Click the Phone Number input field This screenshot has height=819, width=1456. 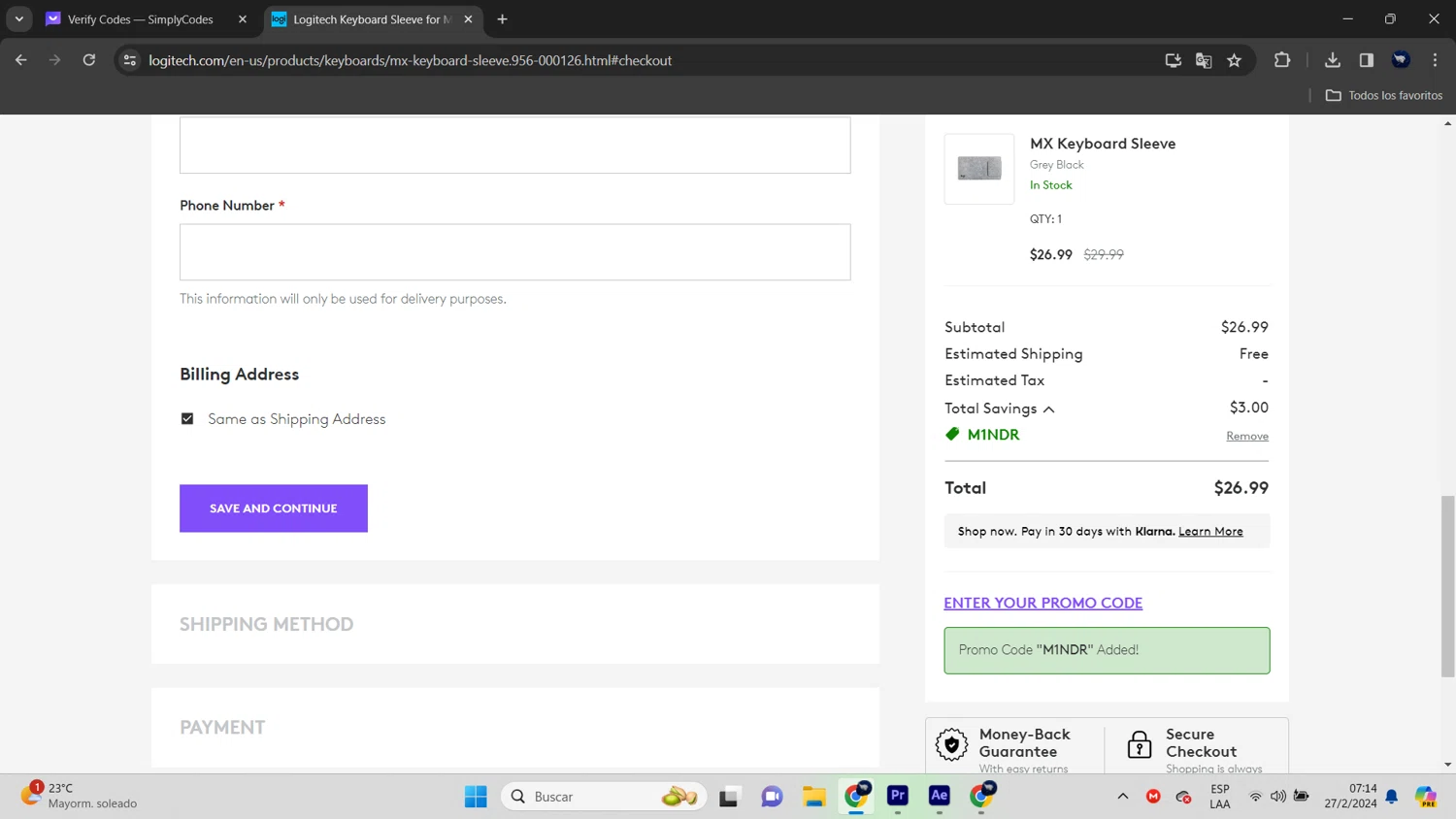pos(515,252)
